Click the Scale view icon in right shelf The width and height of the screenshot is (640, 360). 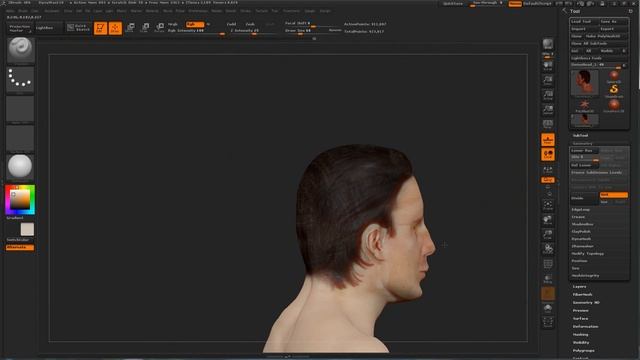[548, 235]
